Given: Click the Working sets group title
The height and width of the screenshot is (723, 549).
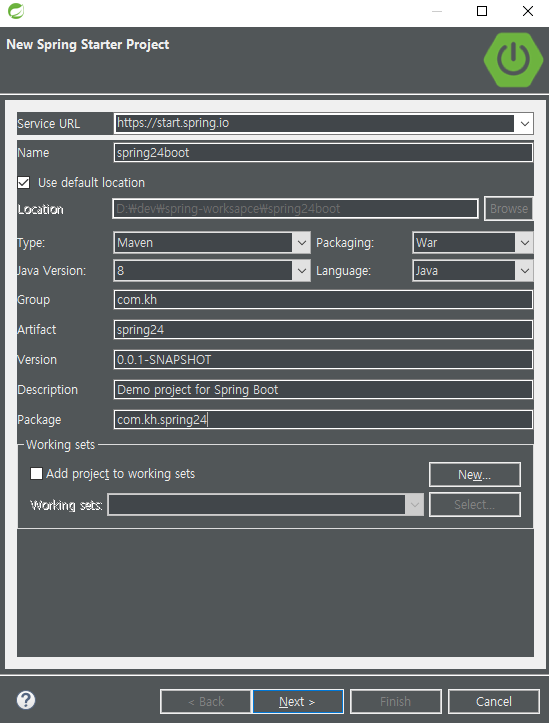Looking at the screenshot, I should [60, 444].
